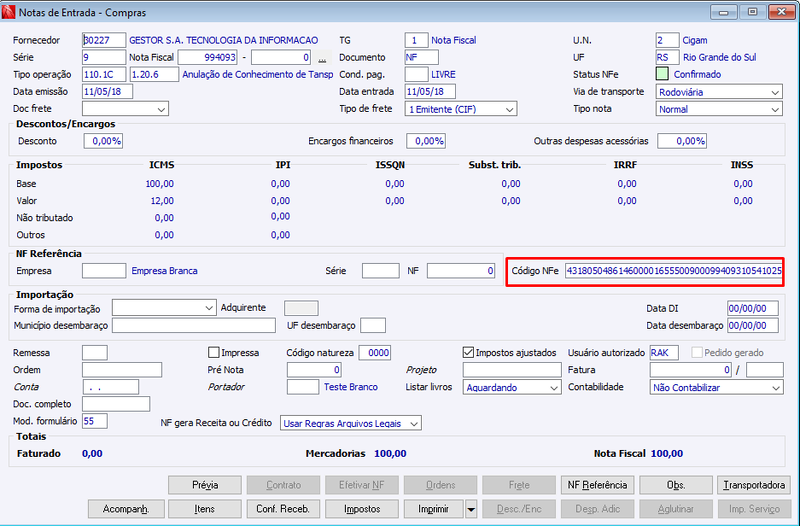Open the Listar livros dropdown
Image resolution: width=800 pixels, height=526 pixels.
point(512,387)
